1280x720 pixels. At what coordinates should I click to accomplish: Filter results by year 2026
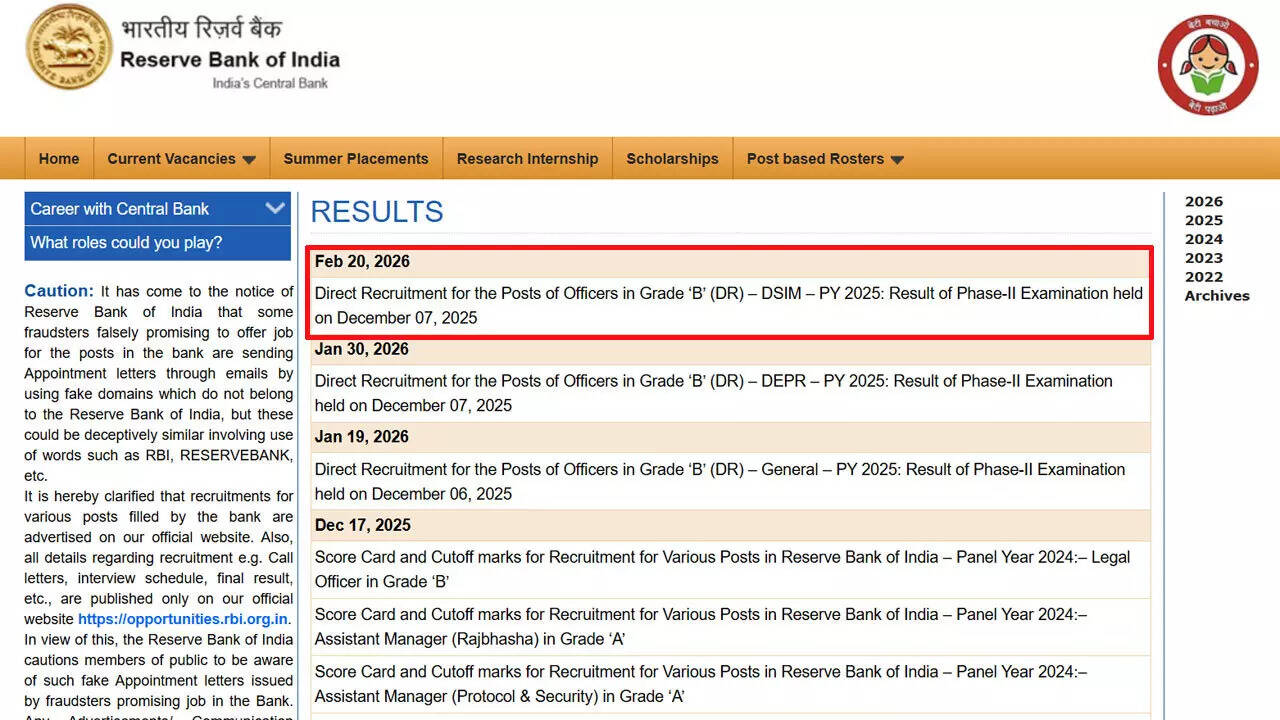click(x=1204, y=201)
